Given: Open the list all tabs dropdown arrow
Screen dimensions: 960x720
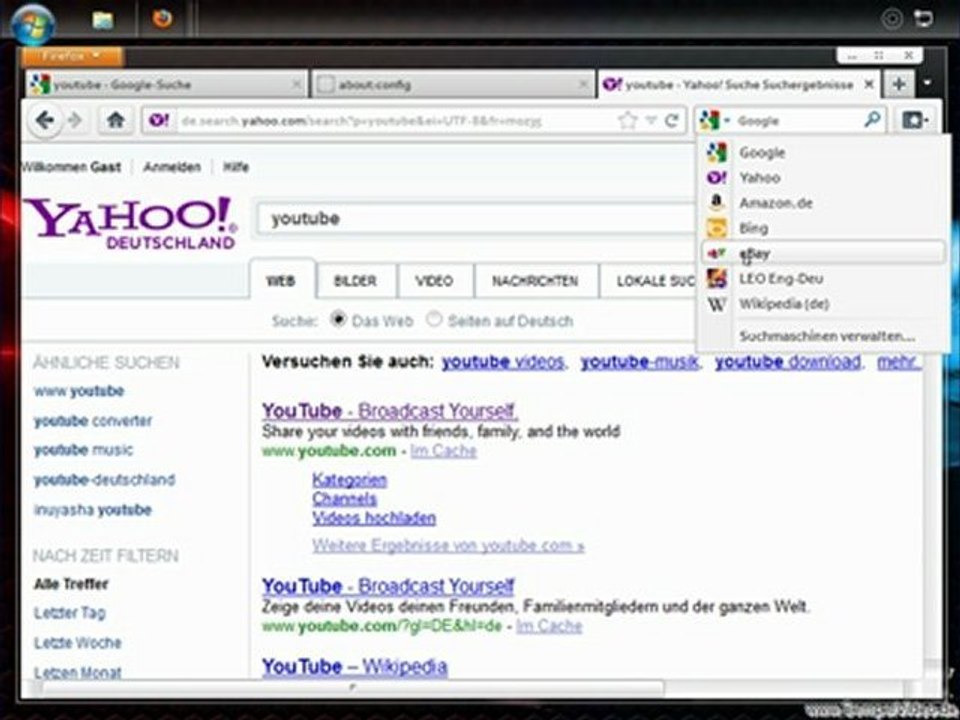Looking at the screenshot, I should click(929, 83).
